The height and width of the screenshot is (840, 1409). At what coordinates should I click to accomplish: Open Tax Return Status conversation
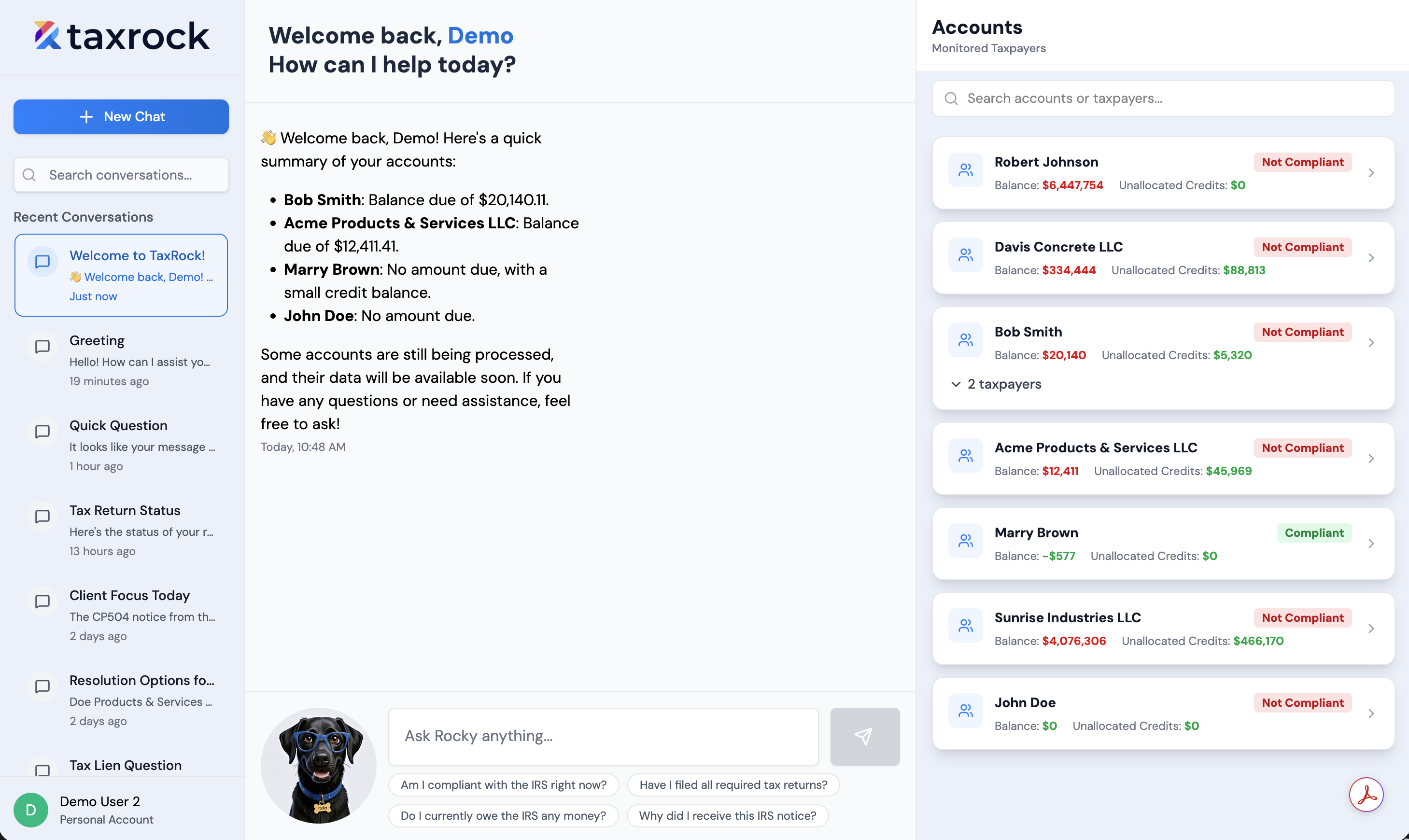pos(121,530)
